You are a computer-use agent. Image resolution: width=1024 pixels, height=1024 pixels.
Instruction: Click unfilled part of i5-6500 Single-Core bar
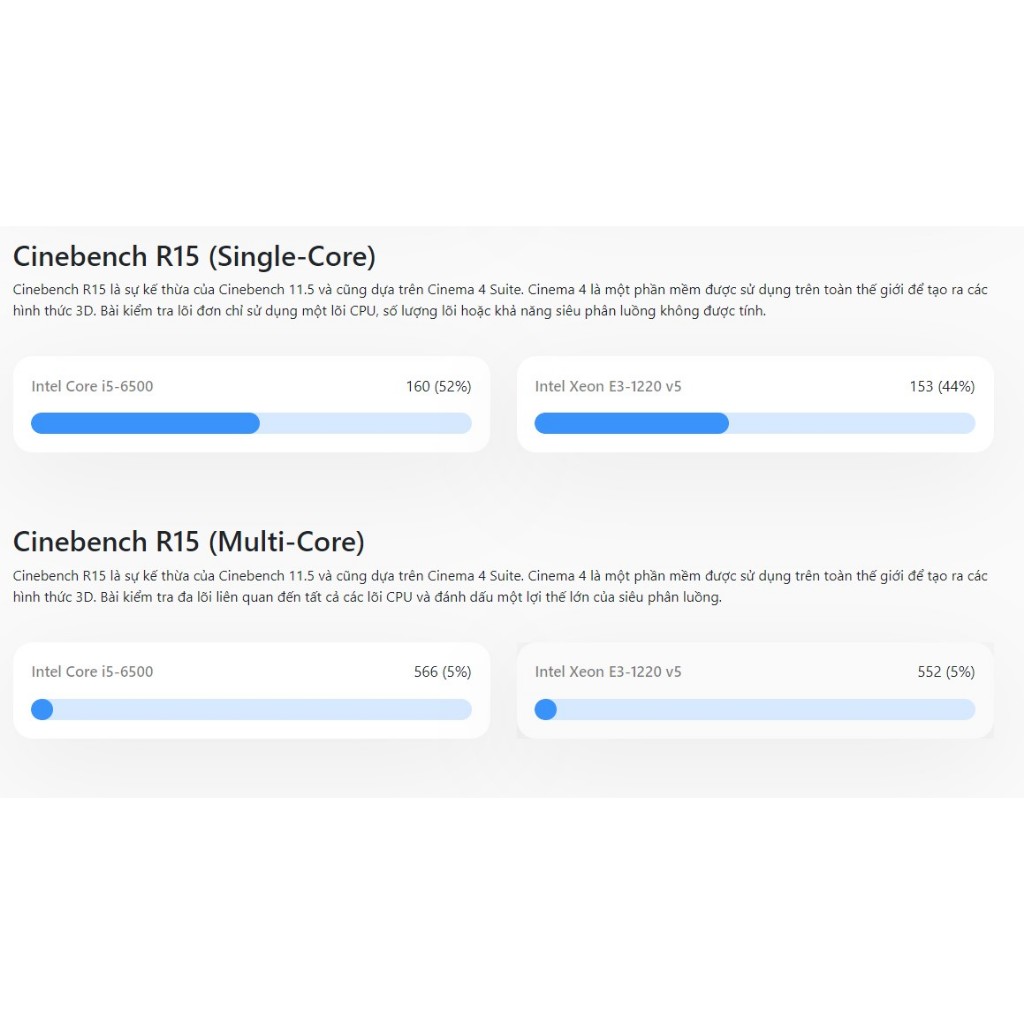[x=365, y=423]
